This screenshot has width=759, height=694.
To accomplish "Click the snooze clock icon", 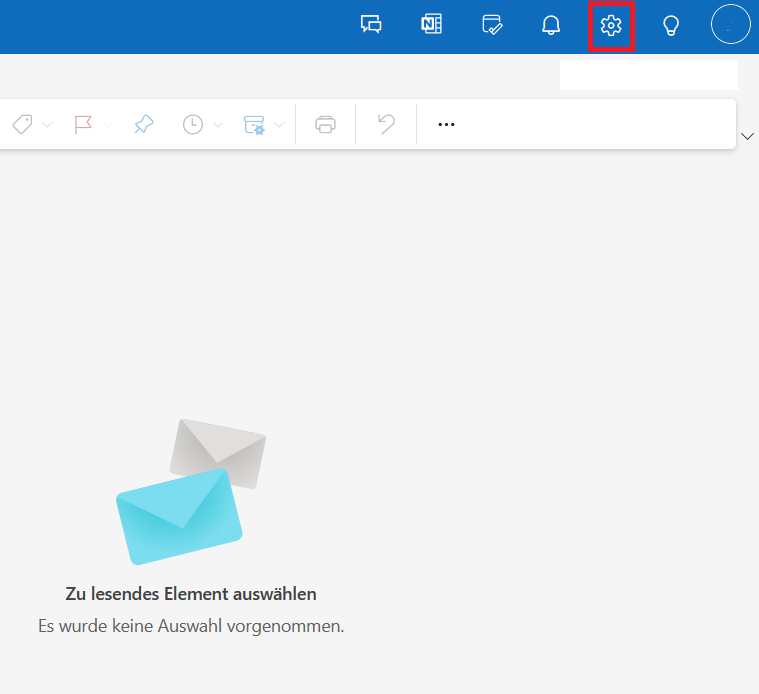I will [x=192, y=124].
